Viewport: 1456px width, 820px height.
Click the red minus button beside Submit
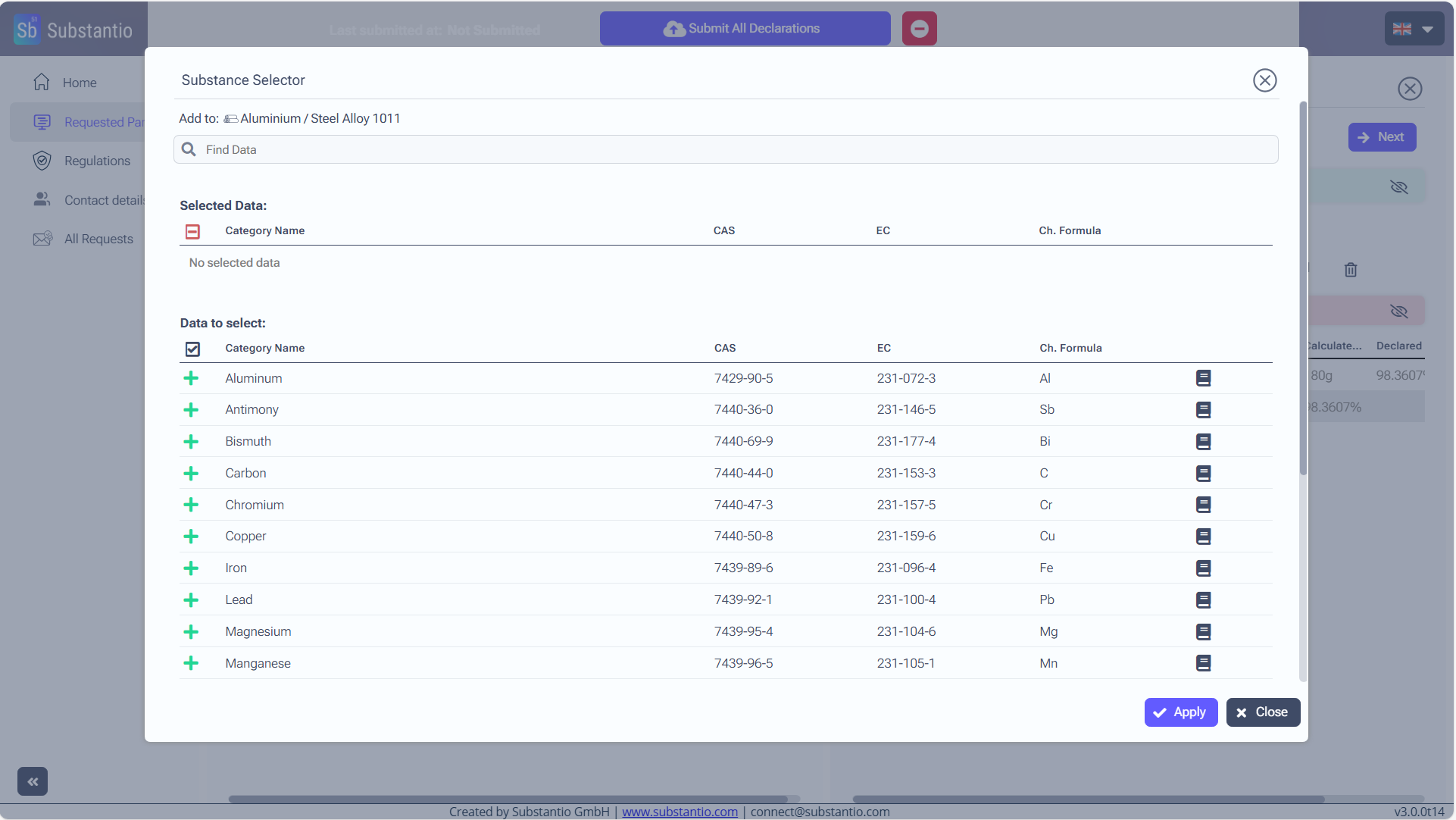919,29
